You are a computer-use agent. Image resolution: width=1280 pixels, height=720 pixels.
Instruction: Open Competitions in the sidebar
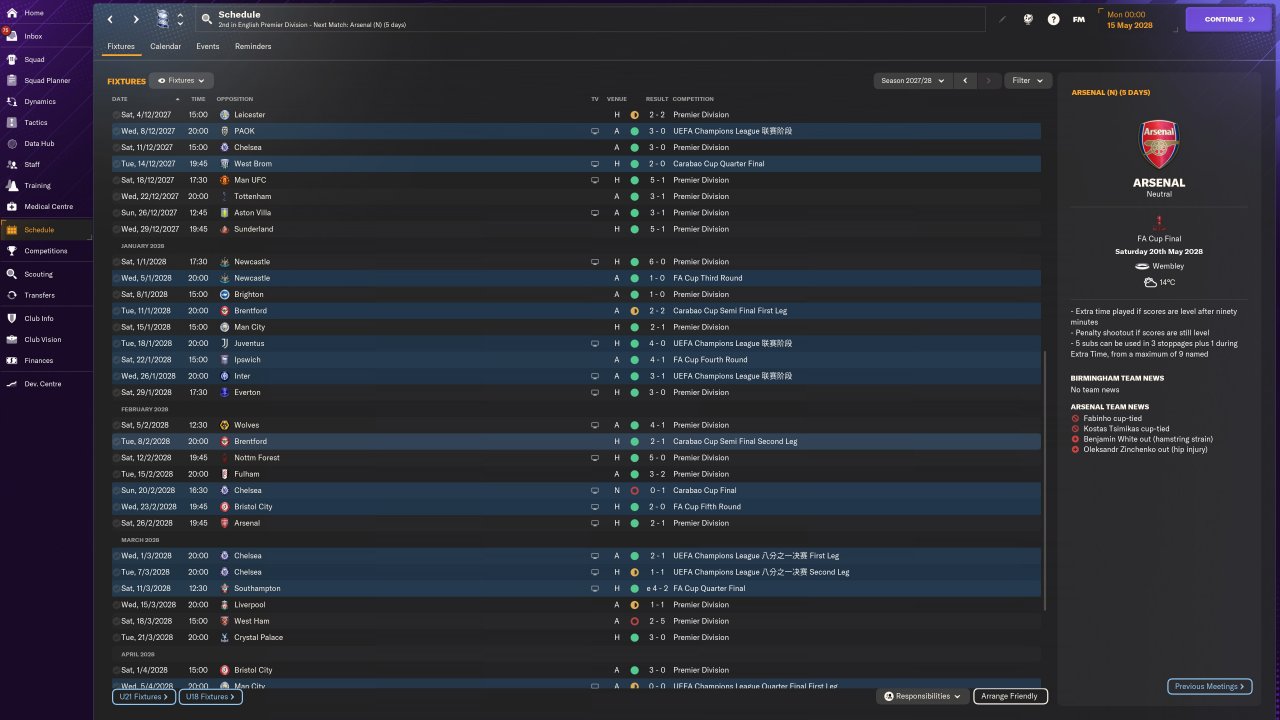[46, 251]
